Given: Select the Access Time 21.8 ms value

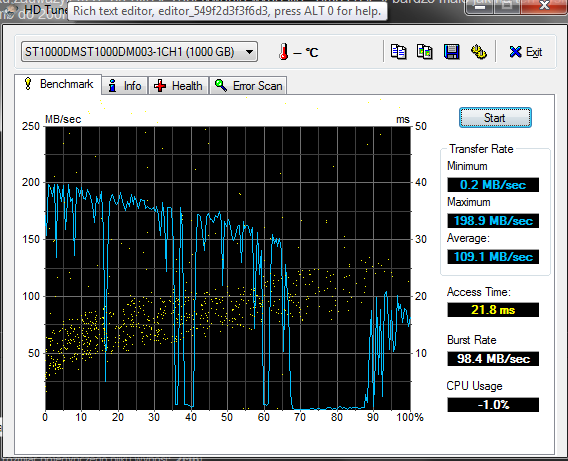Looking at the screenshot, I should (x=493, y=310).
